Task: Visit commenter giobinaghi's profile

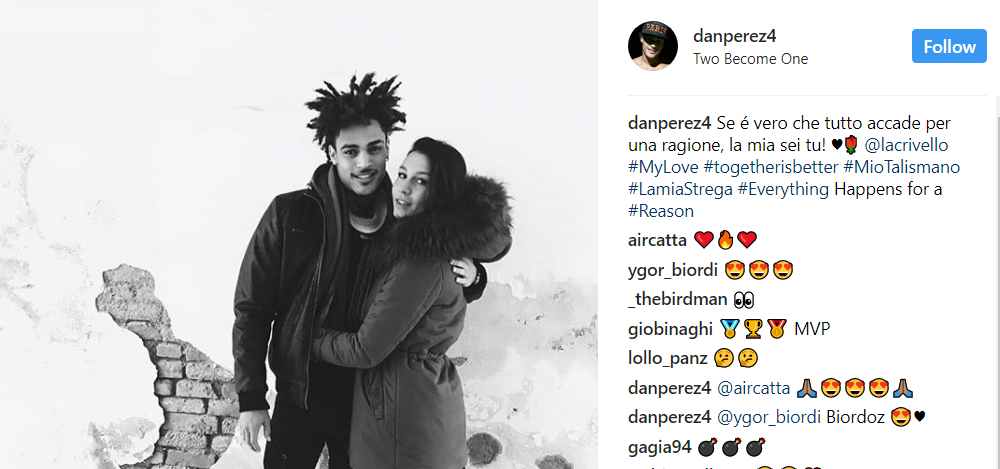Action: [x=670, y=329]
